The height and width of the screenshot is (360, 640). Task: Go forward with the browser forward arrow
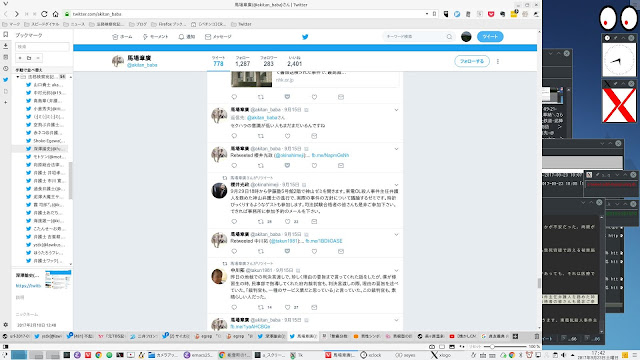16,14
